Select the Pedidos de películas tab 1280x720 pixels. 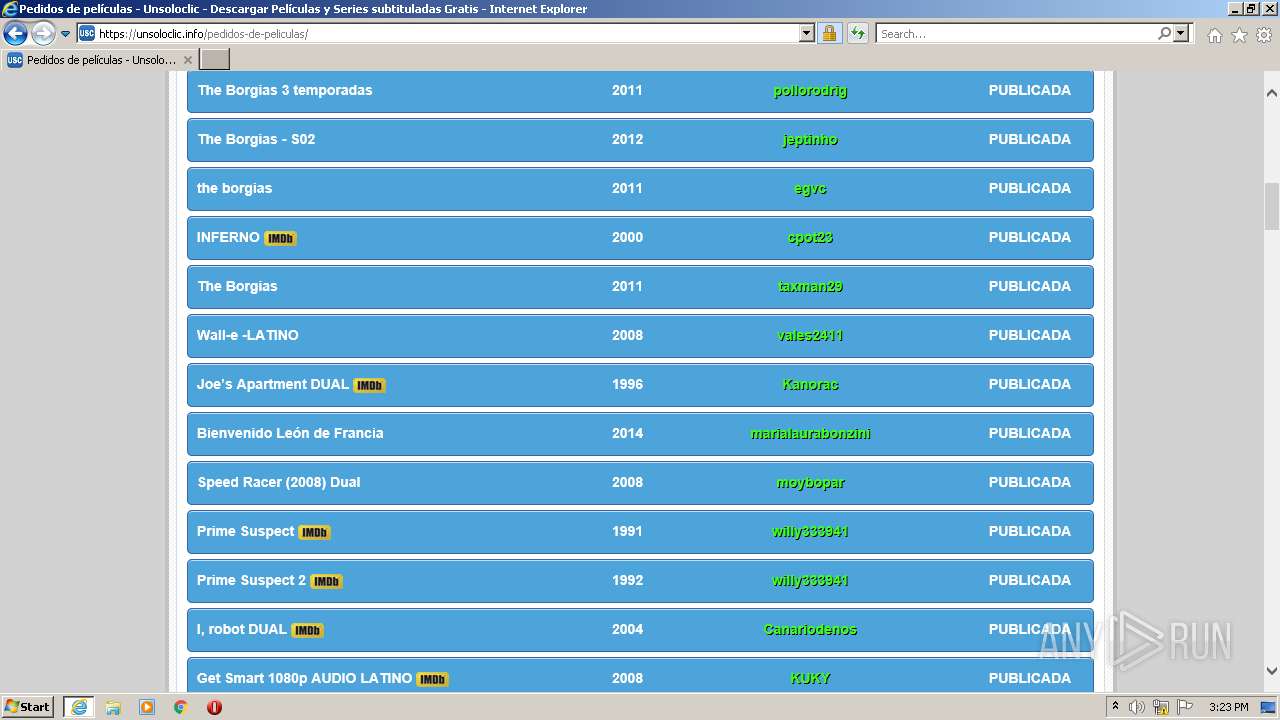click(100, 60)
